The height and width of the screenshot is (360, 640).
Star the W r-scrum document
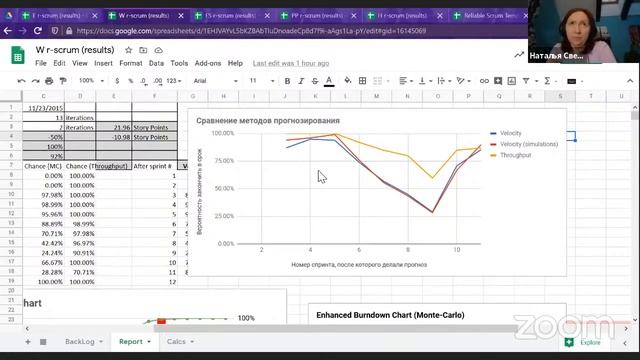click(129, 50)
